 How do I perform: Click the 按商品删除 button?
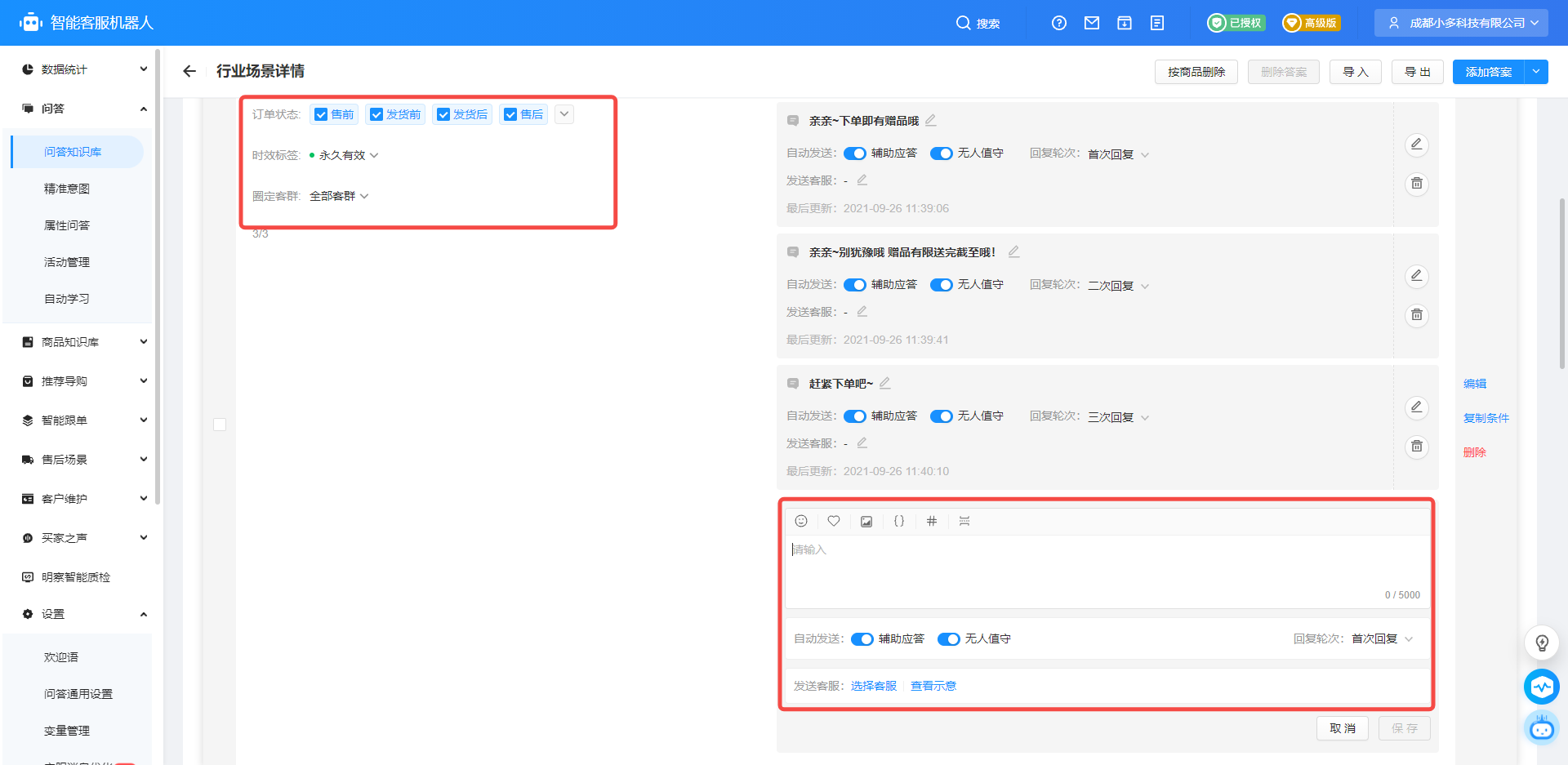(1196, 72)
